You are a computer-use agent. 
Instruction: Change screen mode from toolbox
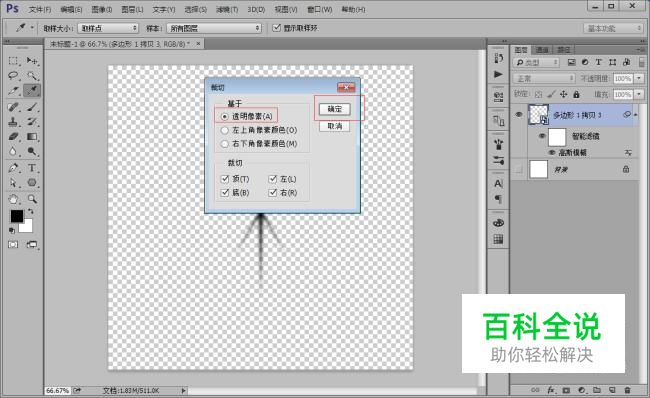(x=32, y=245)
